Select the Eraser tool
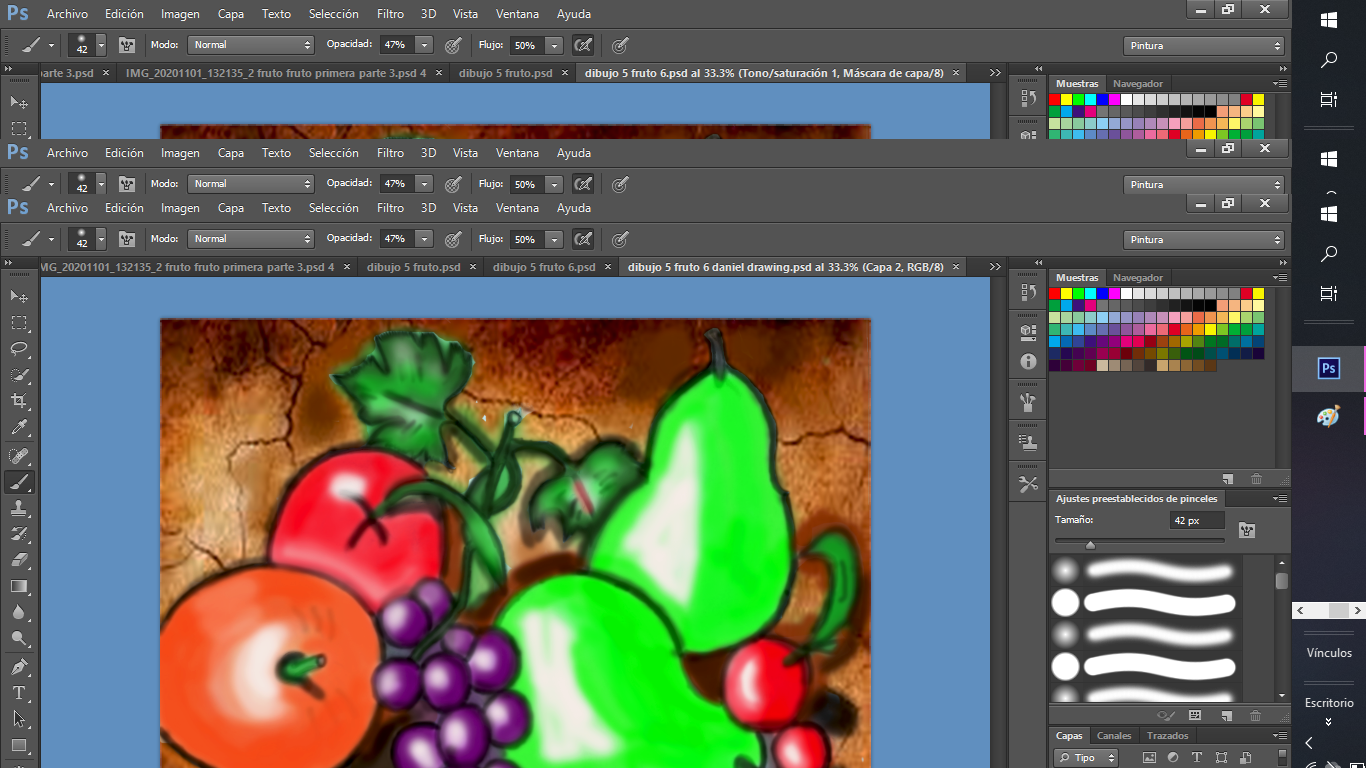1366x768 pixels. 19,560
